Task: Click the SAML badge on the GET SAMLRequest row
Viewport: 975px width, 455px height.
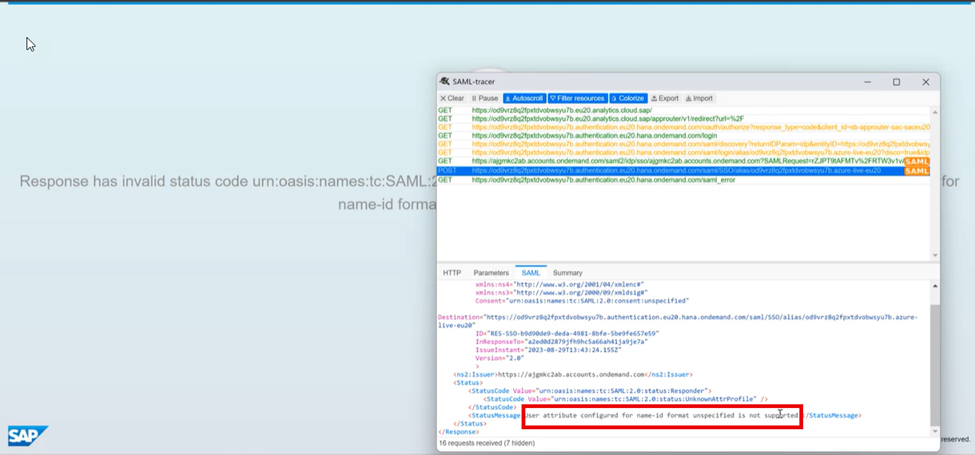Action: coord(917,162)
